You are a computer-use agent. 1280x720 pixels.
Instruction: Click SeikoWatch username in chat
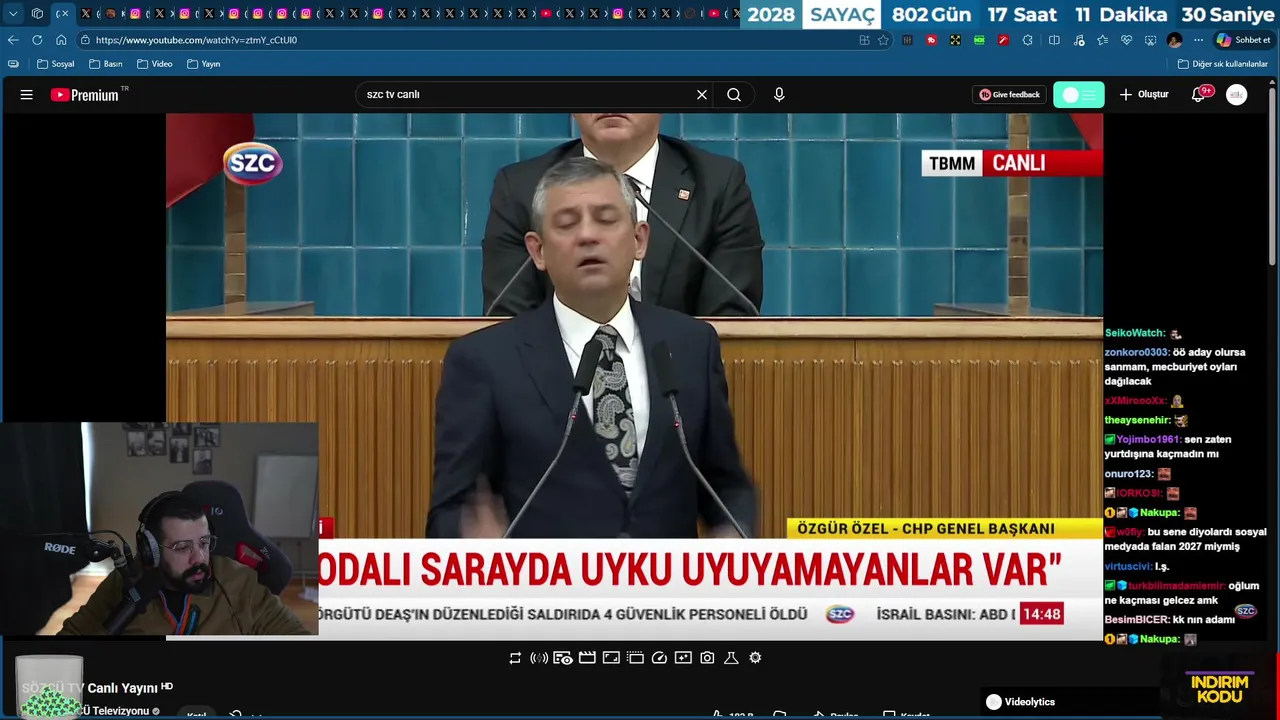1134,333
